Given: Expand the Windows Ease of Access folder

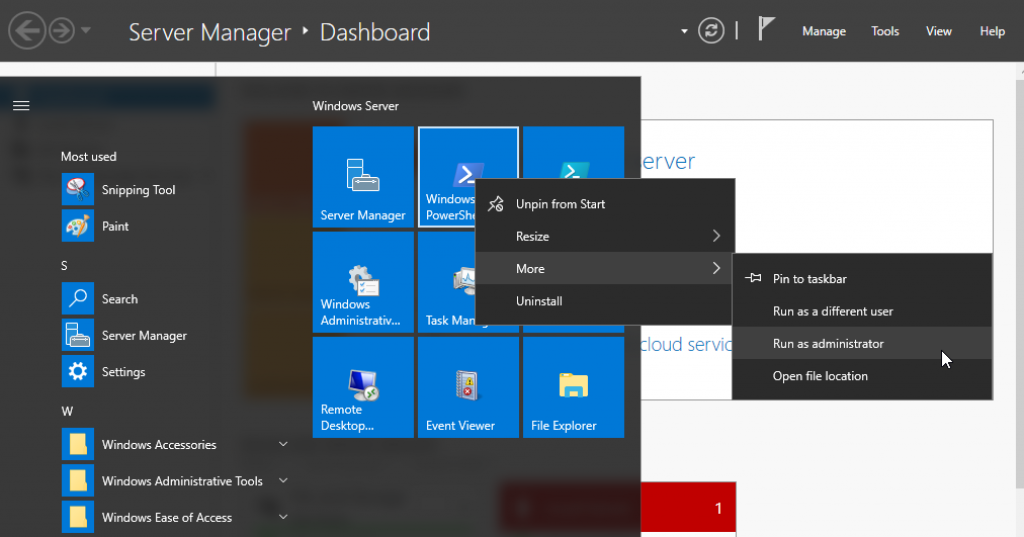Looking at the screenshot, I should tap(166, 518).
